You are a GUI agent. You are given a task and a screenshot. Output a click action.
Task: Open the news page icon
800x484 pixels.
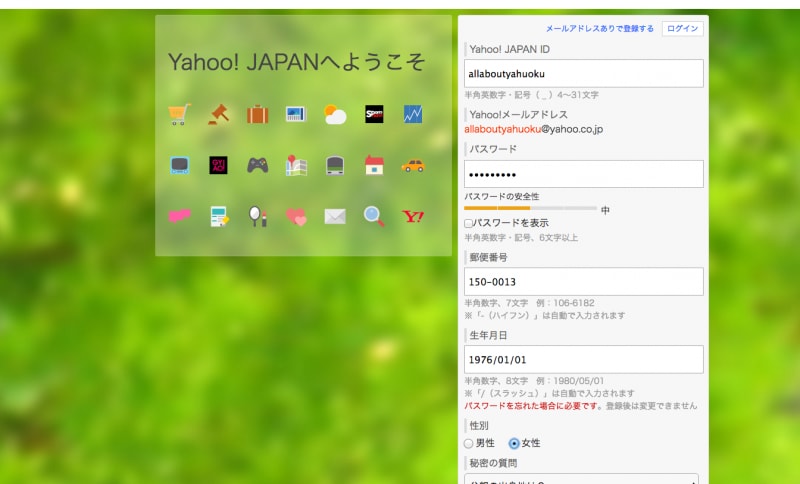[296, 114]
